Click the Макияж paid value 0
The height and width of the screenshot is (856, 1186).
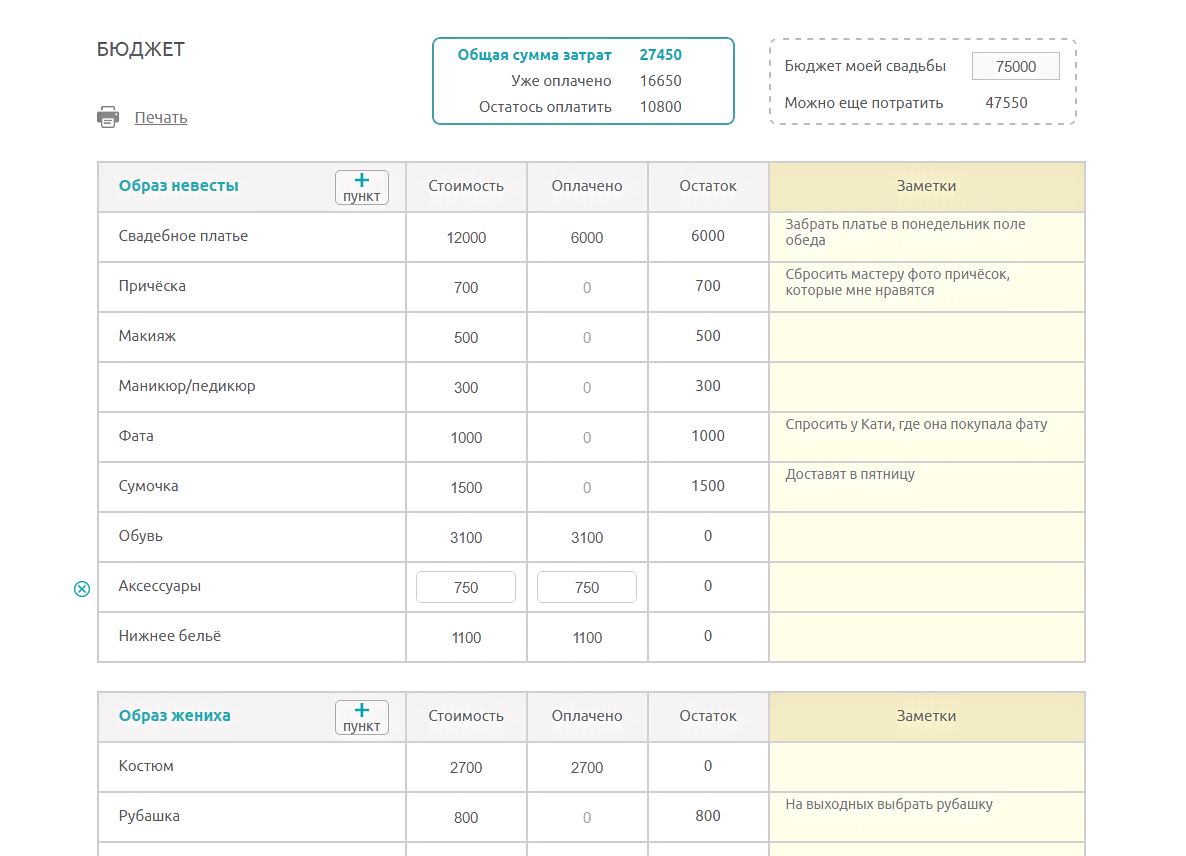coord(587,337)
